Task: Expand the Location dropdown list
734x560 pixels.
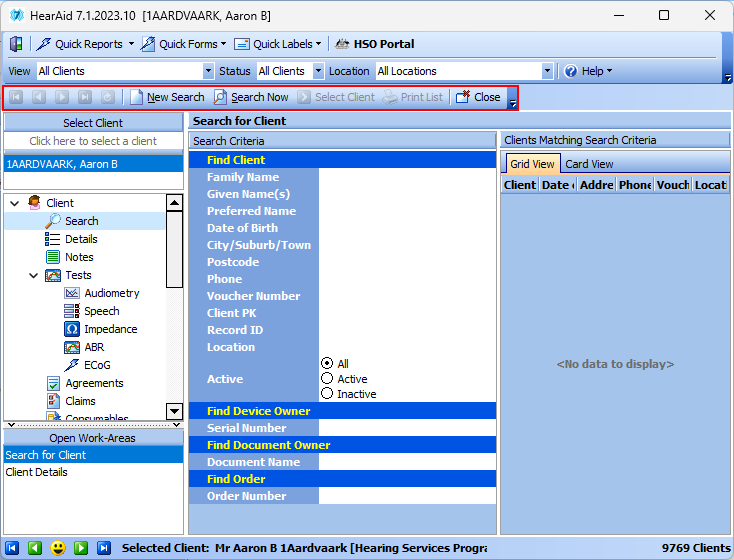Action: tap(547, 72)
